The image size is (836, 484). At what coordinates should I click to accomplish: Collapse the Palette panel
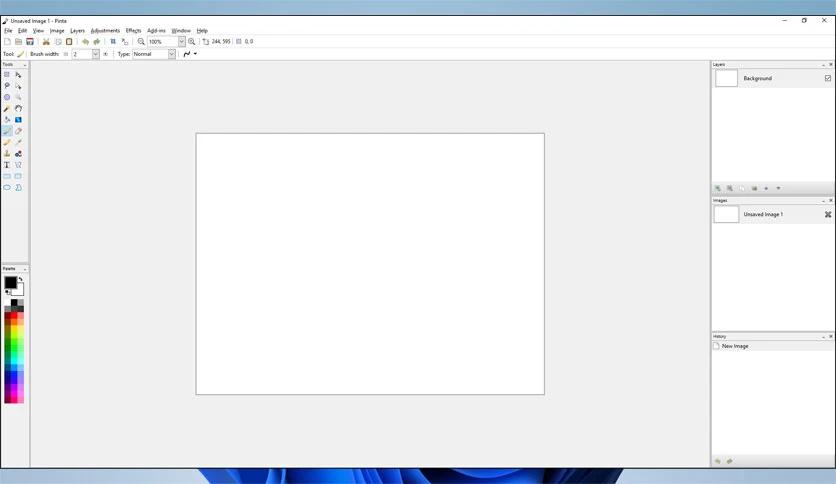coord(25,269)
